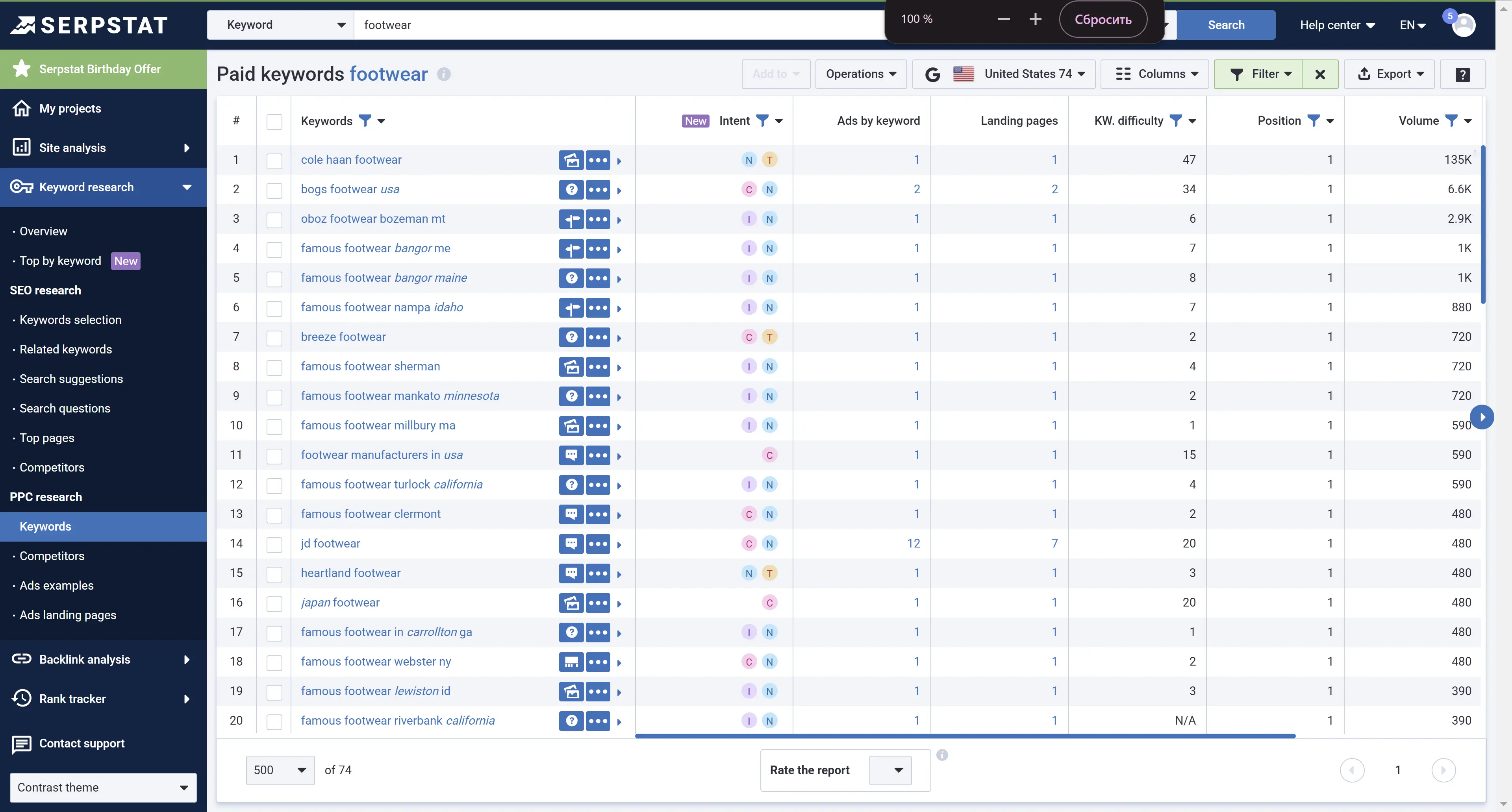This screenshot has height=812, width=1512.
Task: Open the Operations dropdown
Action: click(x=860, y=74)
